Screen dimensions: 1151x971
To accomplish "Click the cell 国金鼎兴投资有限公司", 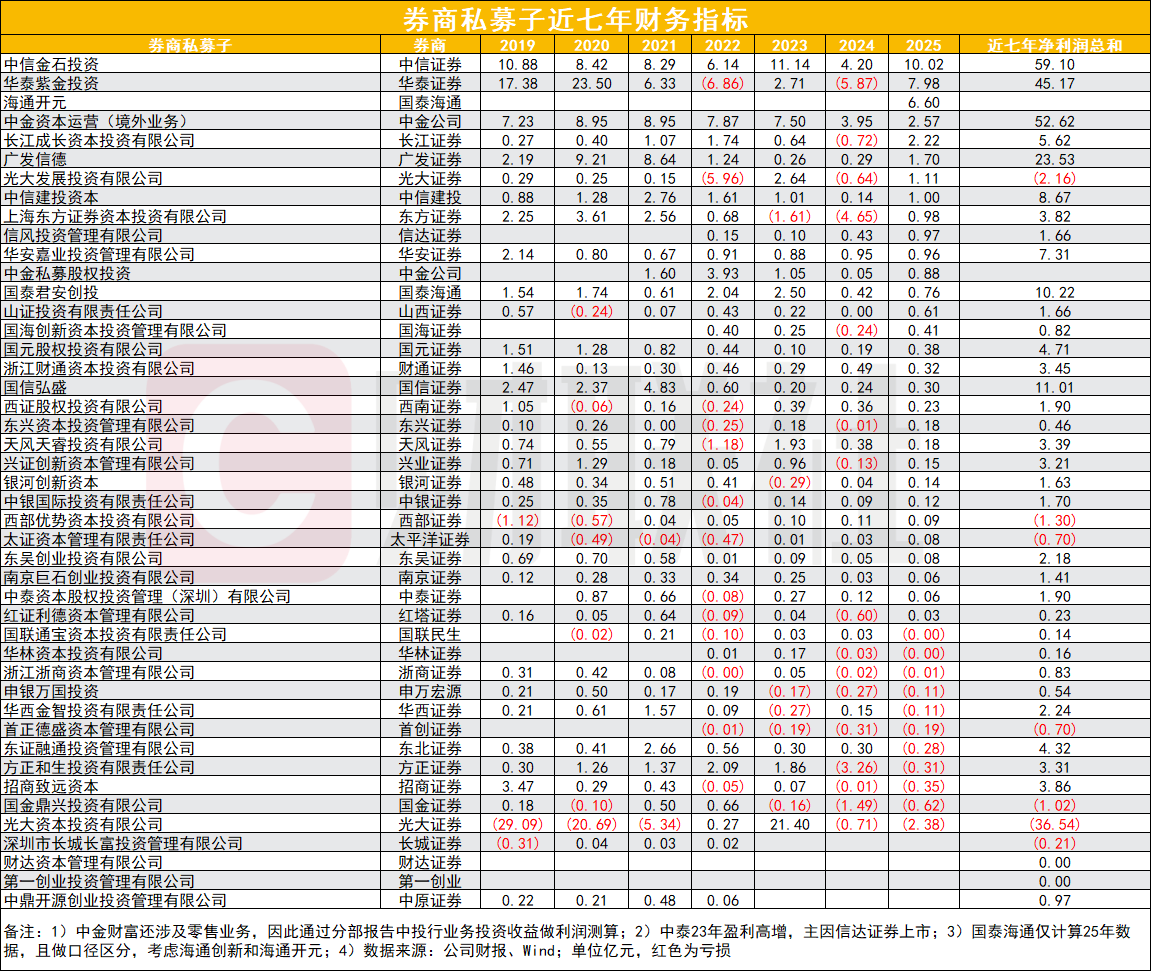I will [83, 806].
